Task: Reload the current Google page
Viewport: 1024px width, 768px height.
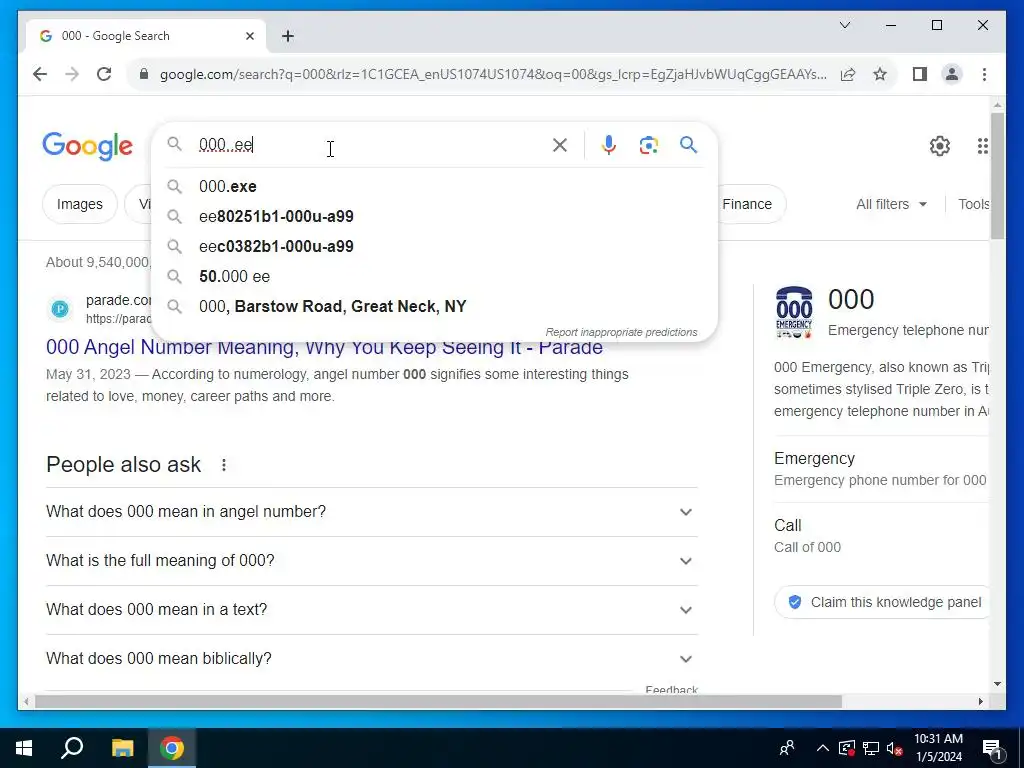Action: 104,74
